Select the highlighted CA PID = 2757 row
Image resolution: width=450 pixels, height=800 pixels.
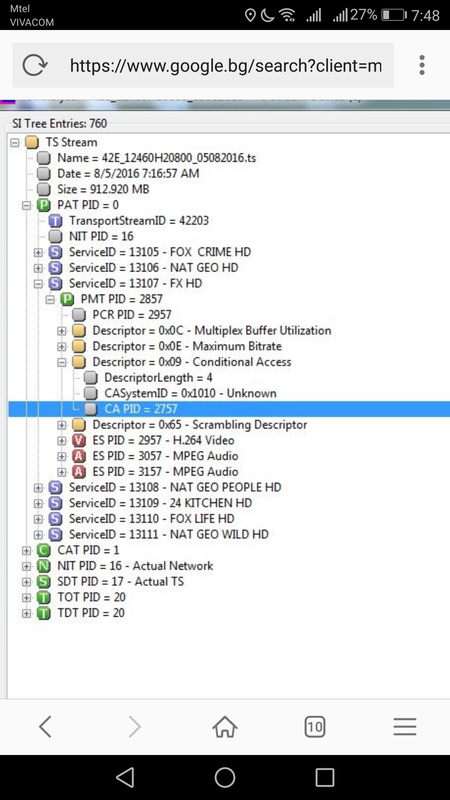[229, 409]
